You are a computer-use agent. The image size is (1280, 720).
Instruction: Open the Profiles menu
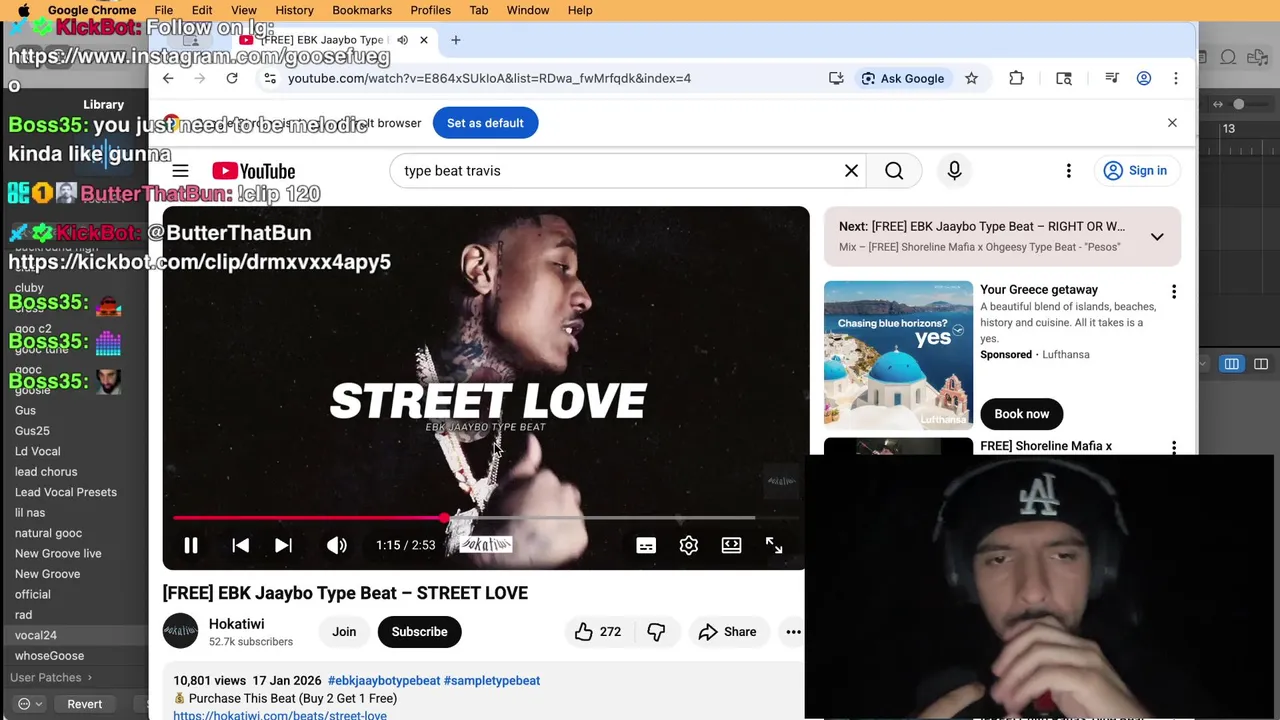point(431,10)
